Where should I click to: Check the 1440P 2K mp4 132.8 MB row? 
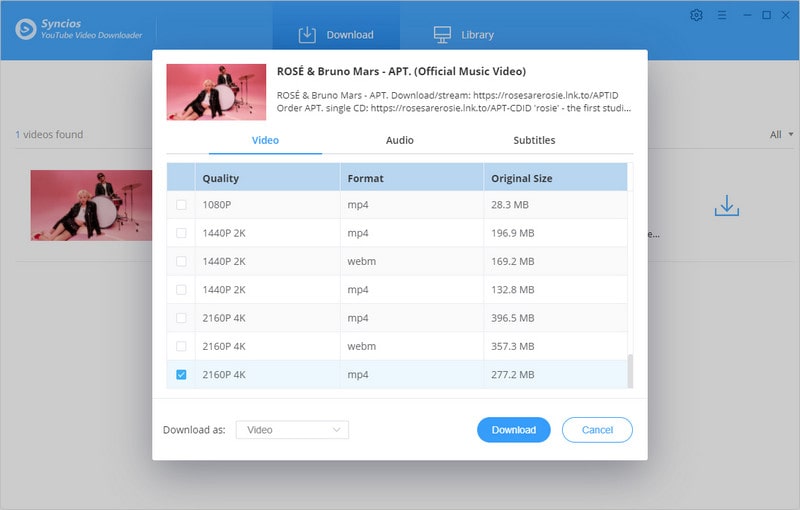(x=181, y=290)
